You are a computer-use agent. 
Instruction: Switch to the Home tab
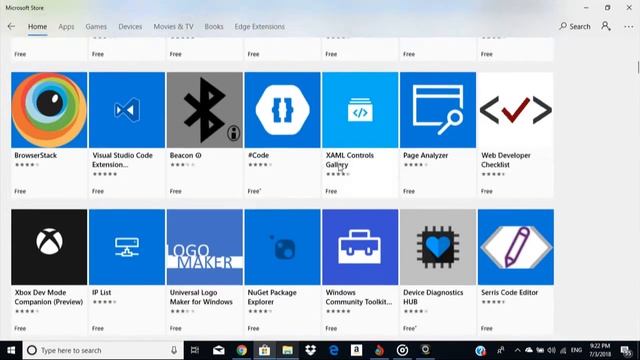(x=37, y=27)
